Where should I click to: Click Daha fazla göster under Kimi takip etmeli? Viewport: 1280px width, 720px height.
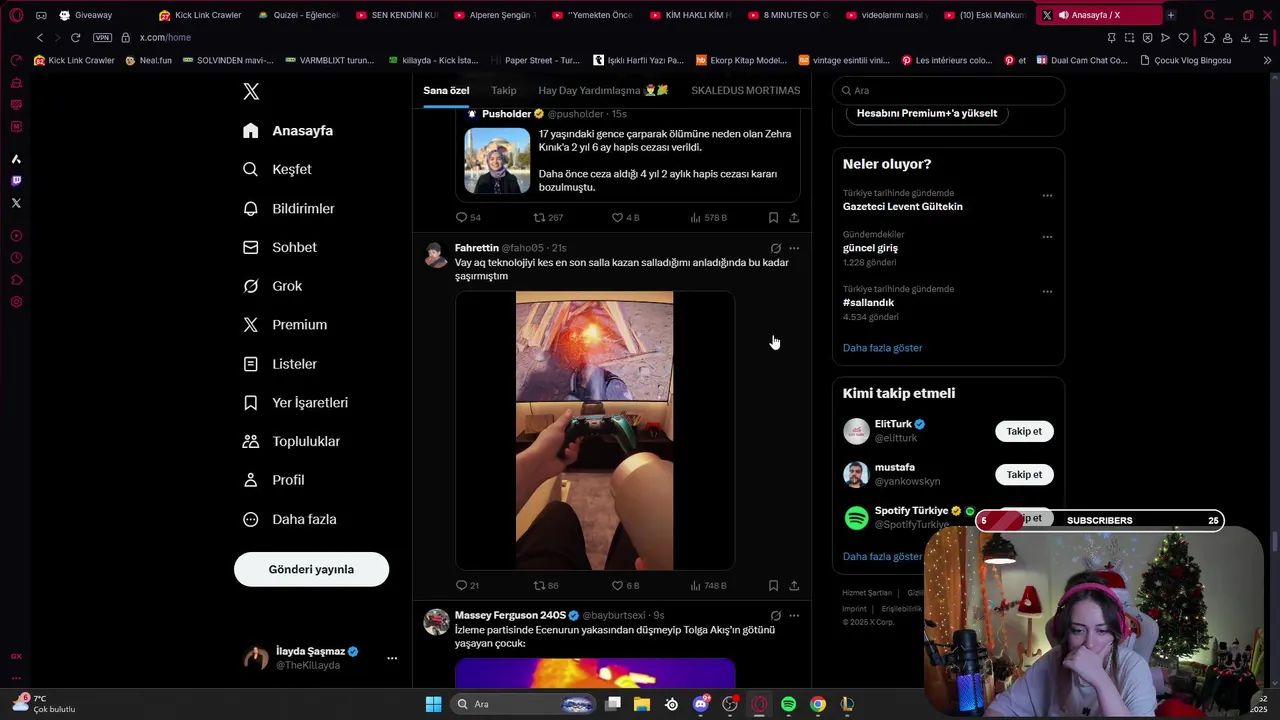882,556
